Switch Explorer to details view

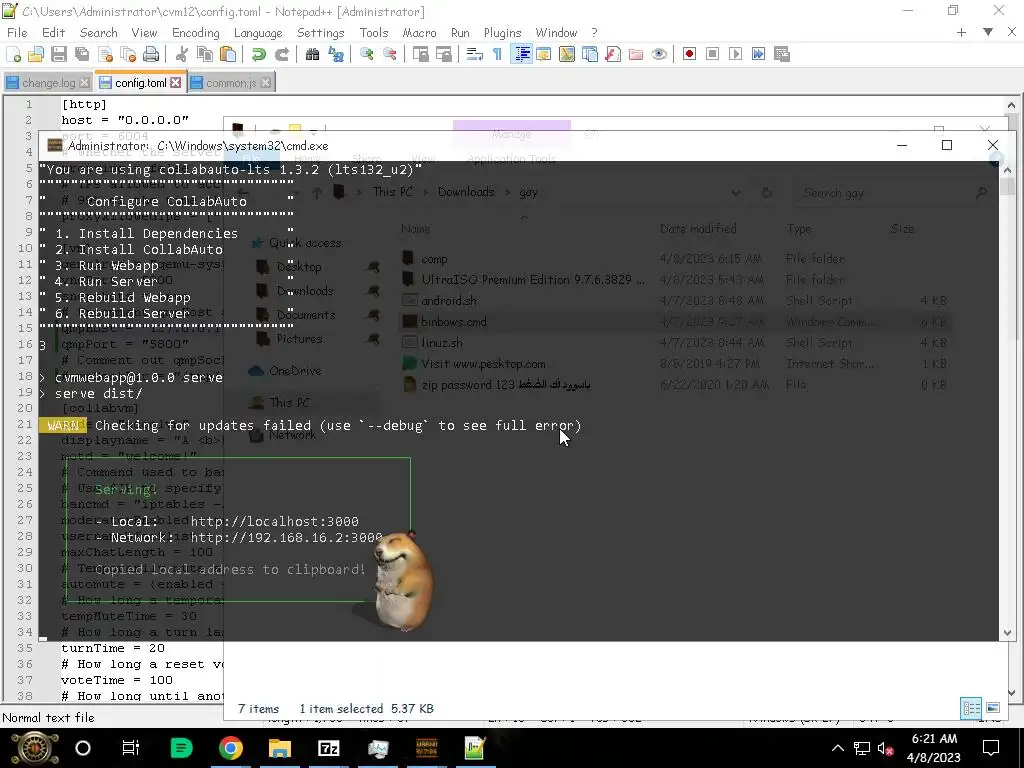click(971, 708)
